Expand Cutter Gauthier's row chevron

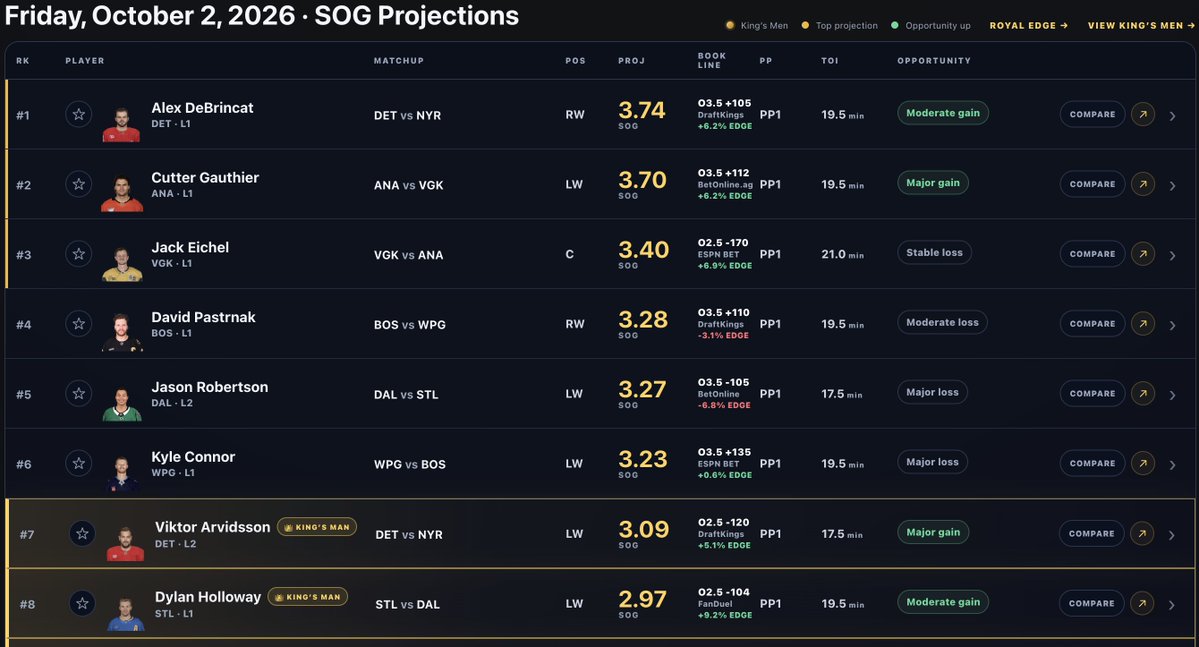click(1172, 186)
